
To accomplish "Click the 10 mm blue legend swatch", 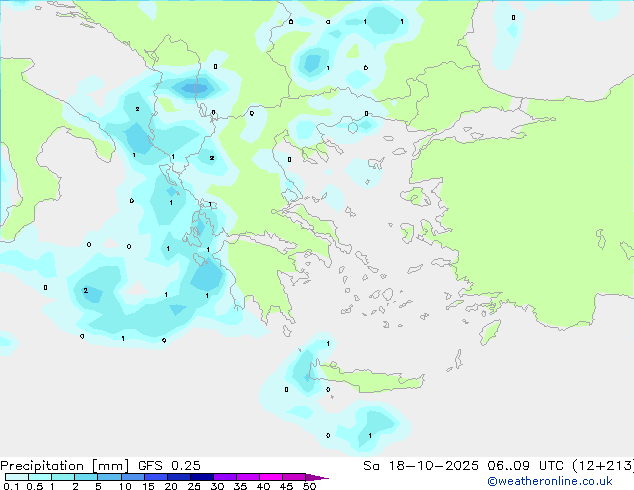I will coord(132,477).
